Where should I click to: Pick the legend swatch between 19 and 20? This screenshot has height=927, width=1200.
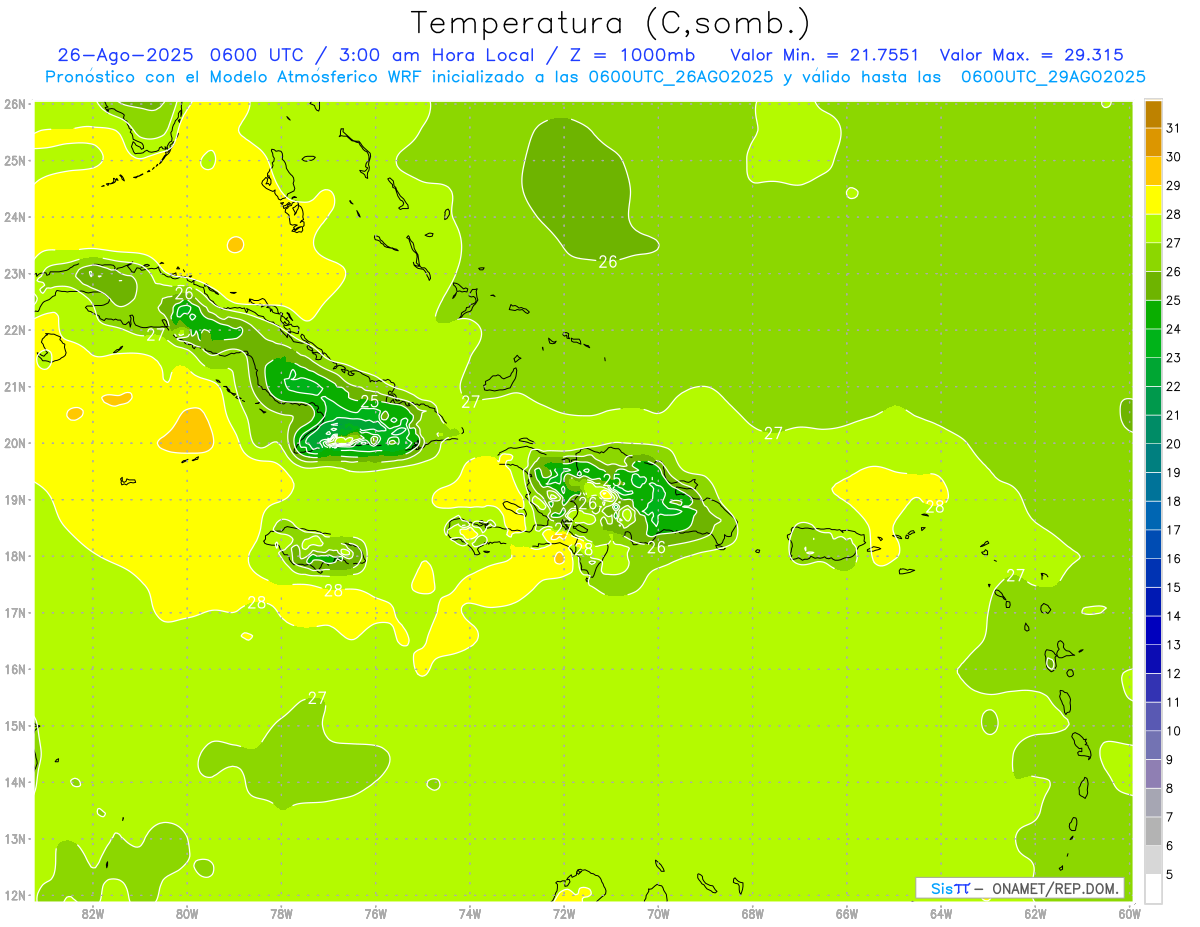click(1153, 458)
